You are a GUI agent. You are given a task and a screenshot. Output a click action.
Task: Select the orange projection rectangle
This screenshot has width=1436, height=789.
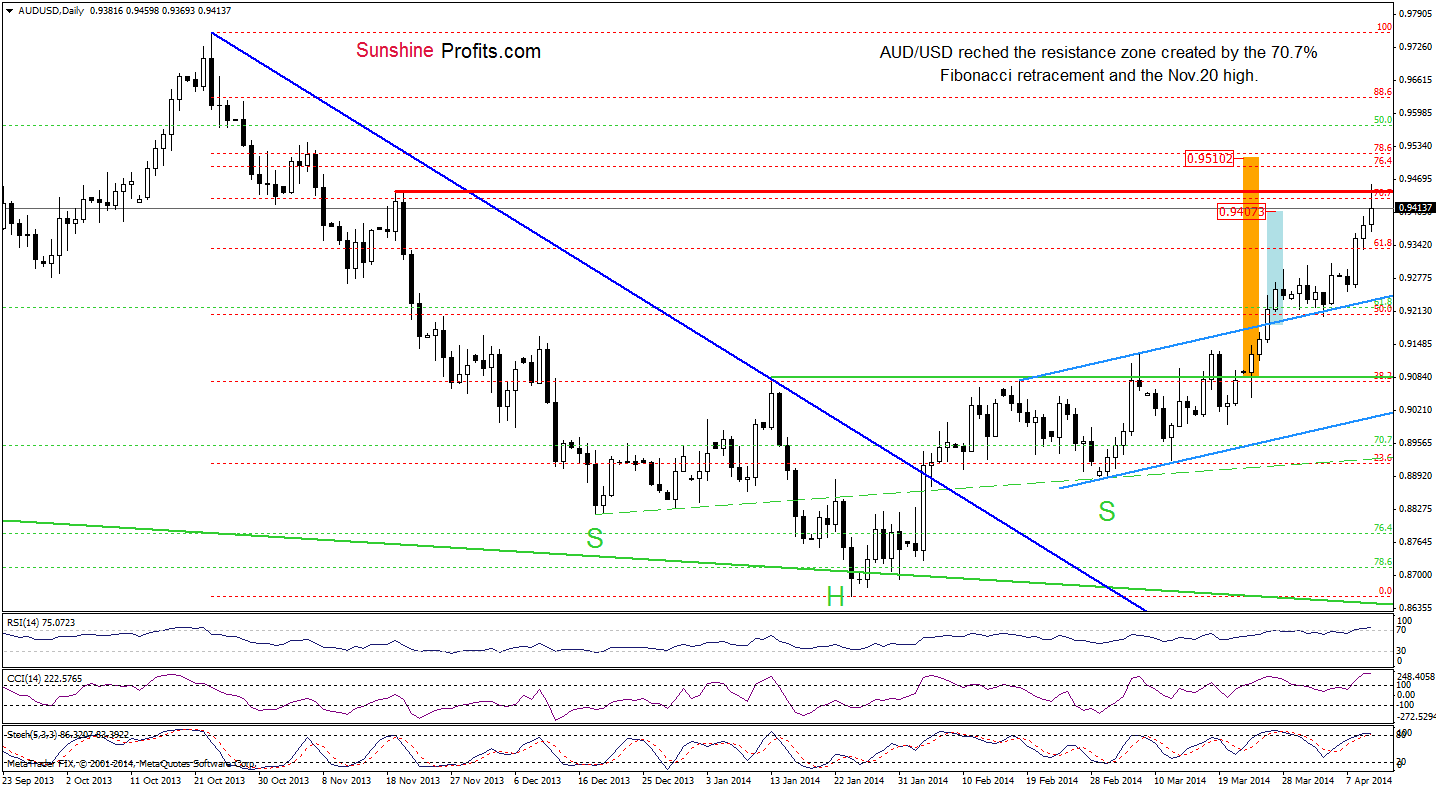point(1250,267)
